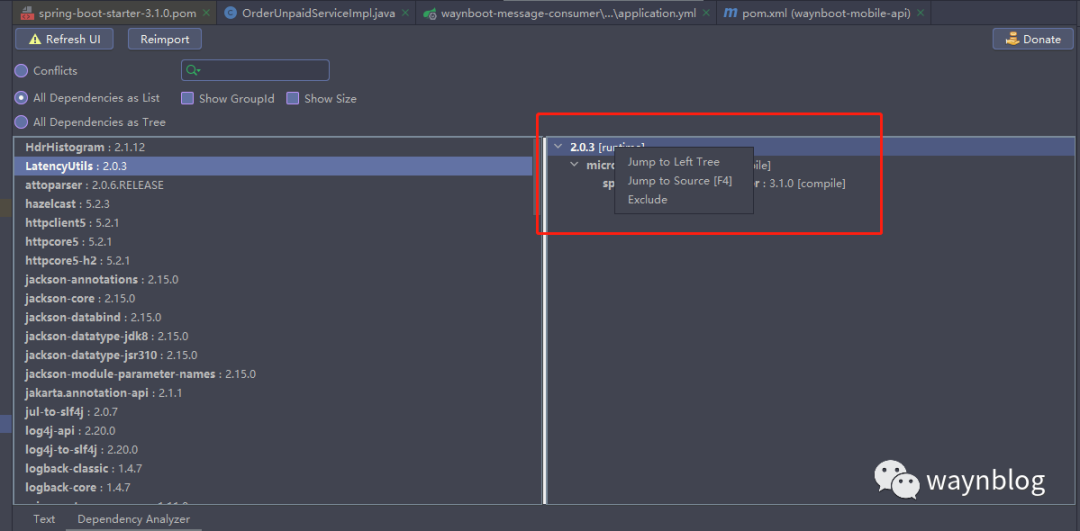Select log4j-api : 2.20.0 in list
The width and height of the screenshot is (1080, 531).
point(273,430)
